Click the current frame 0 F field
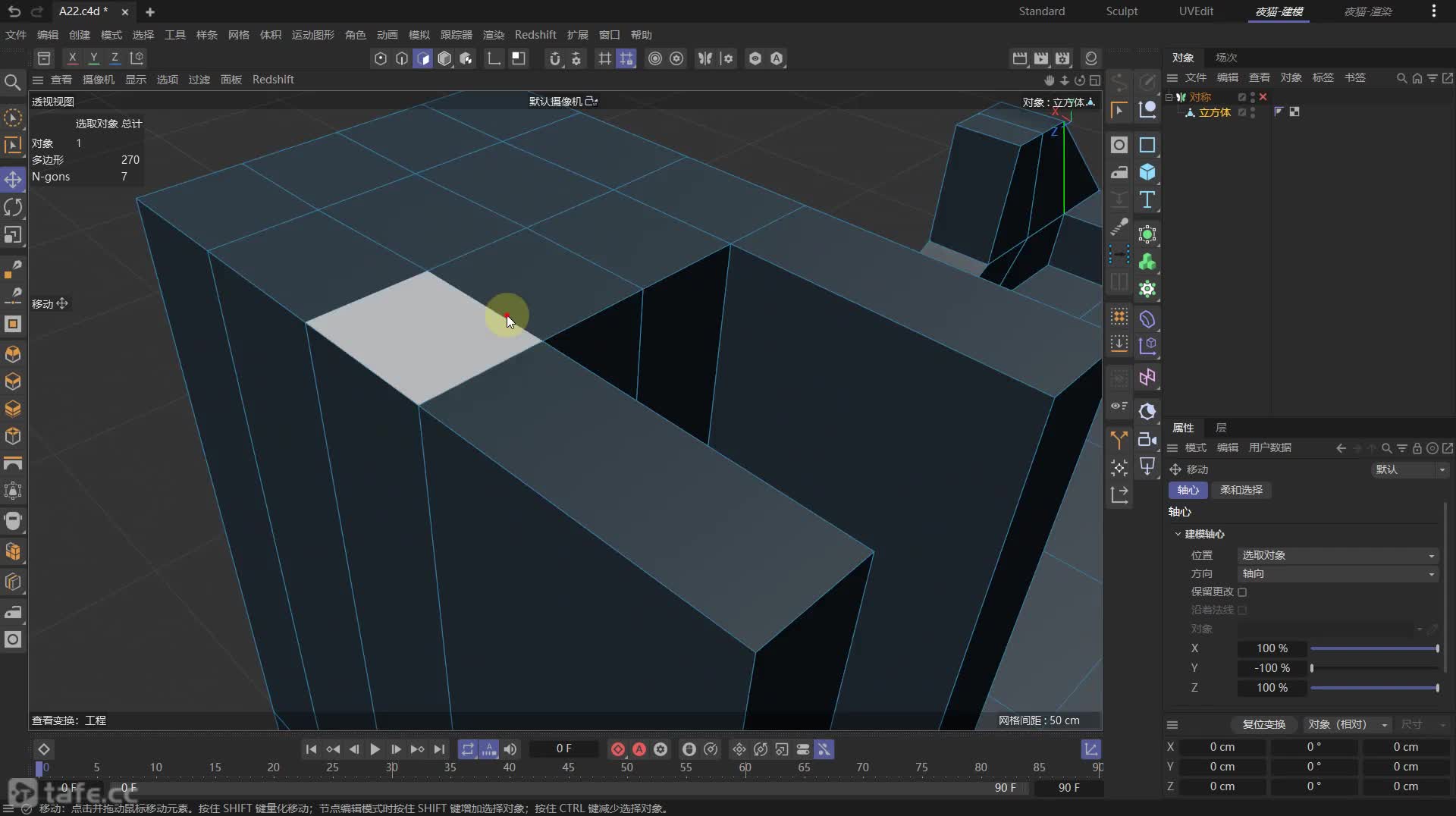The image size is (1456, 816). pos(563,749)
